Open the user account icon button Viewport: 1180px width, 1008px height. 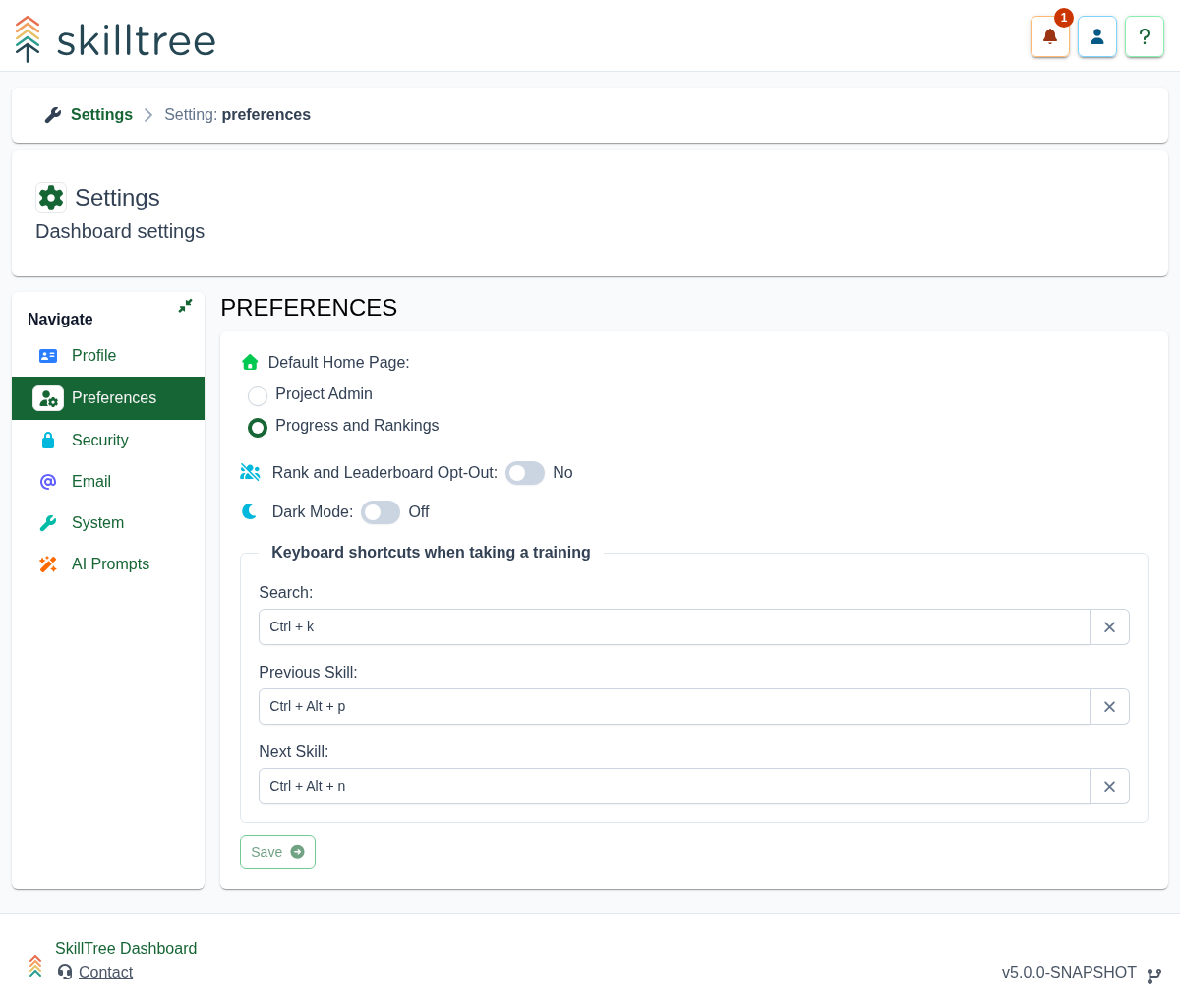pyautogui.click(x=1097, y=36)
